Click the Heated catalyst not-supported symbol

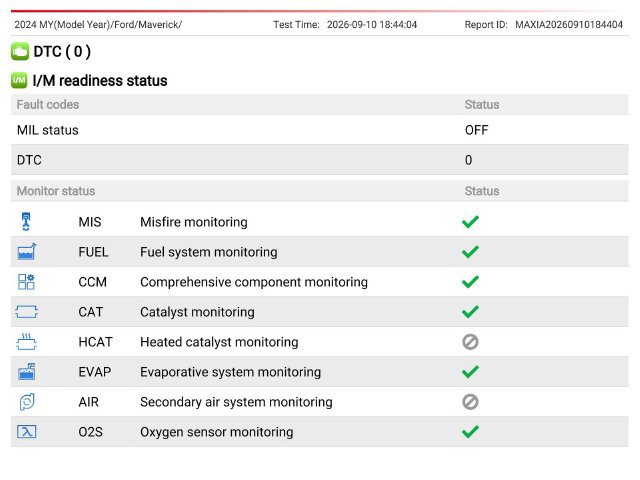tap(470, 342)
